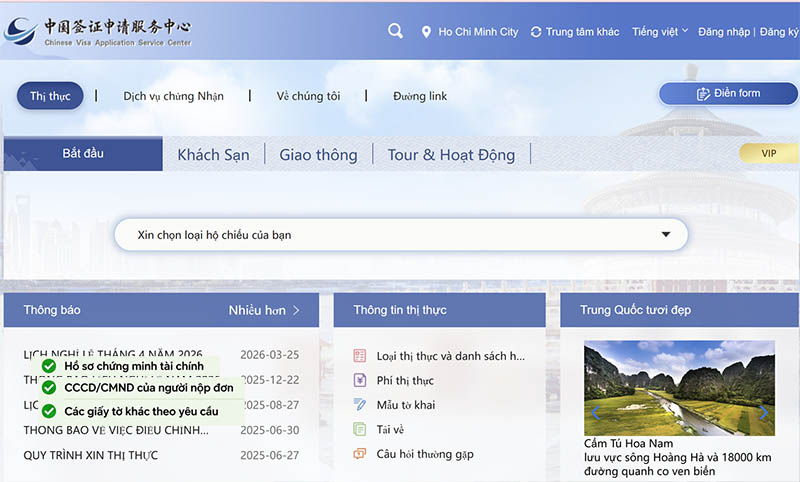
Task: Click green check beside Hồ sơ chứng minh tài chính
Action: coord(49,366)
